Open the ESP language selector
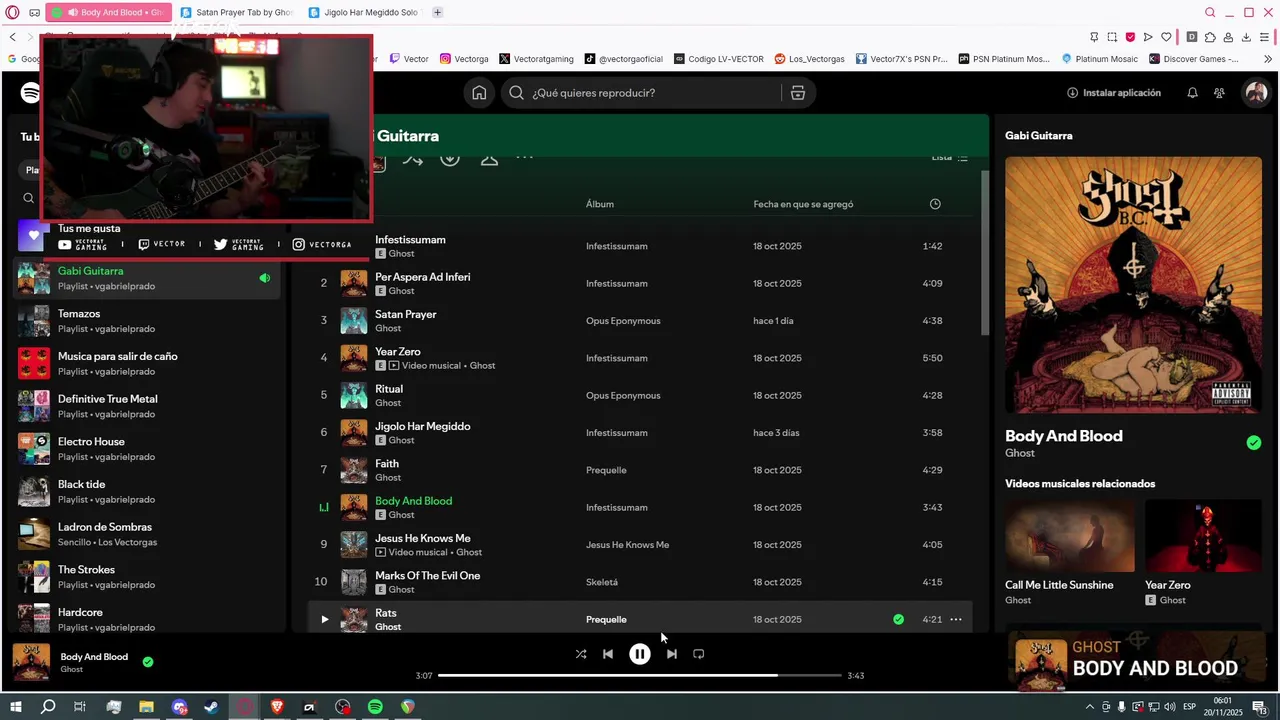This screenshot has height=720, width=1280. pyautogui.click(x=1190, y=707)
